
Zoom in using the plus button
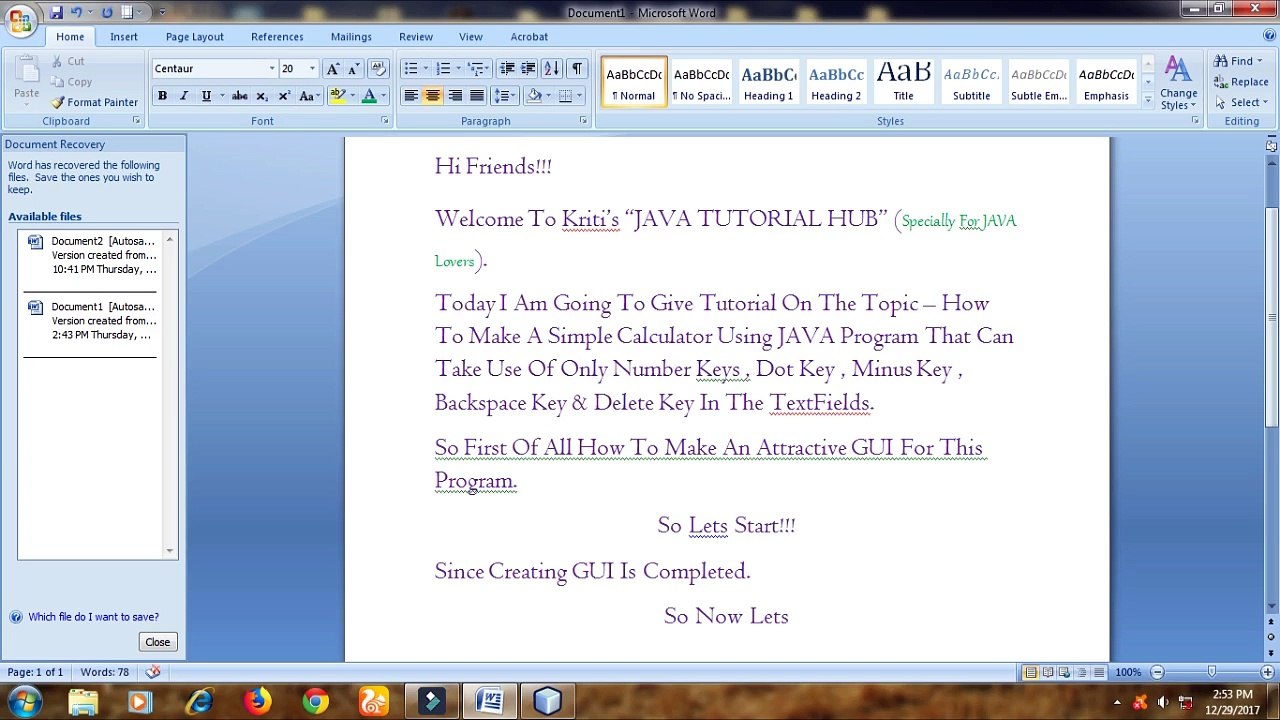[x=1265, y=672]
